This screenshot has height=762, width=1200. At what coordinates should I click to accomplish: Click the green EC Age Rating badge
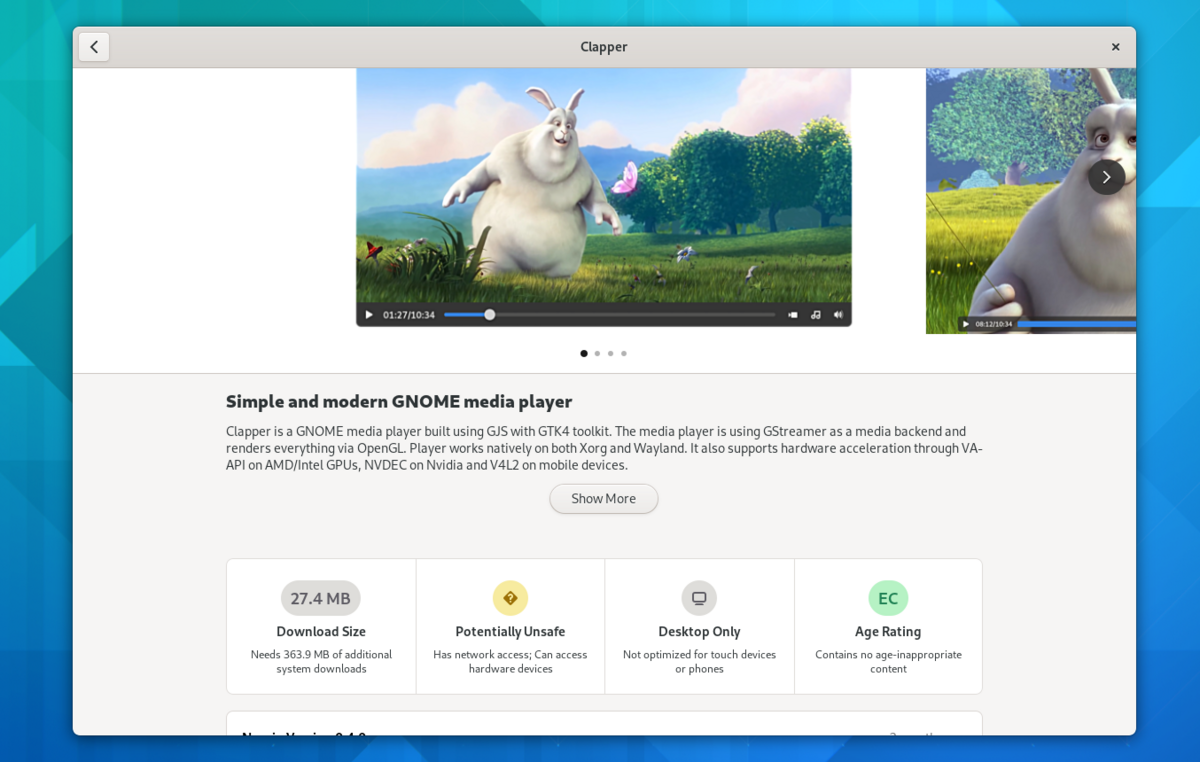[888, 597]
